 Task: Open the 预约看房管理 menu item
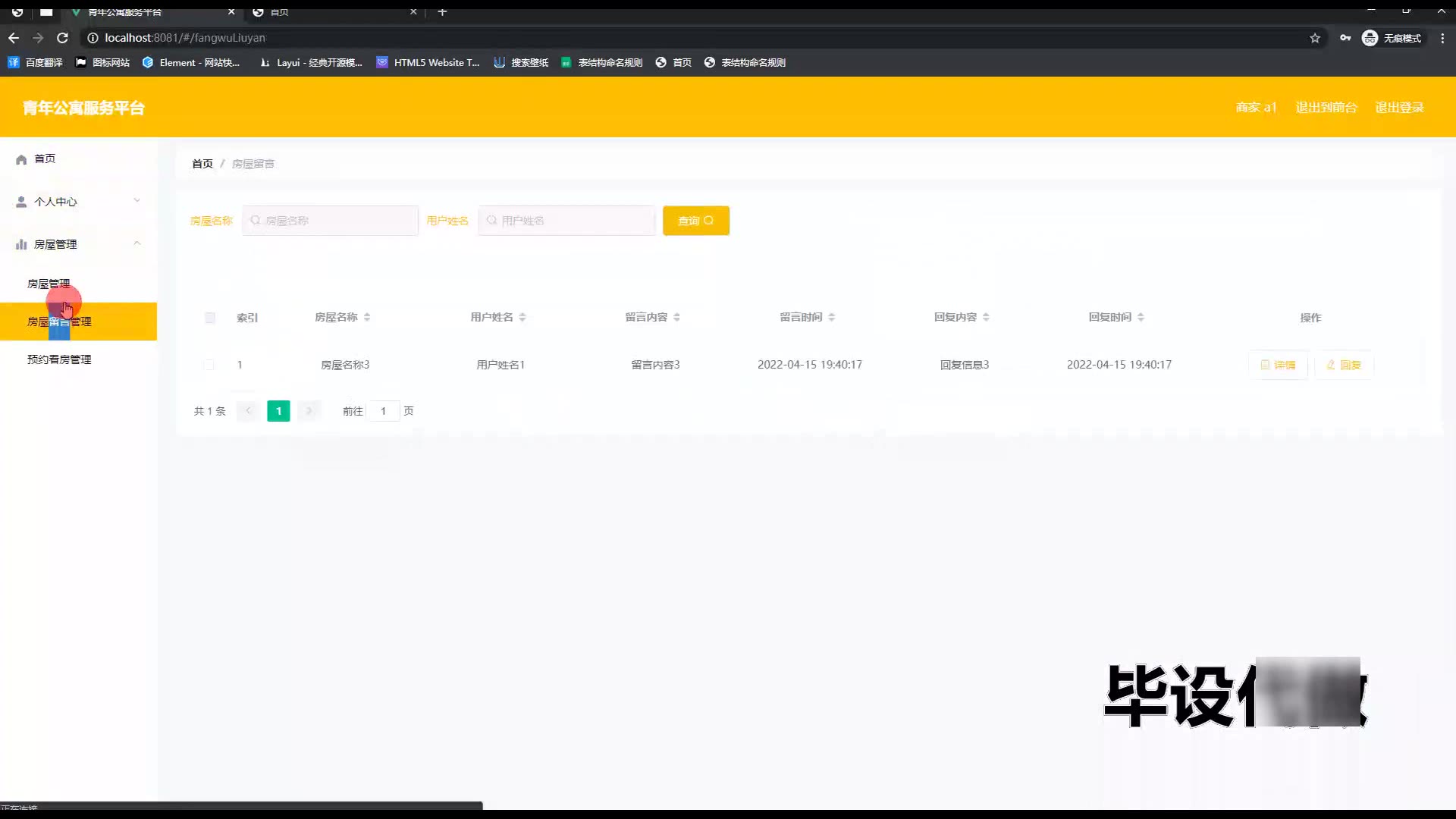[59, 359]
